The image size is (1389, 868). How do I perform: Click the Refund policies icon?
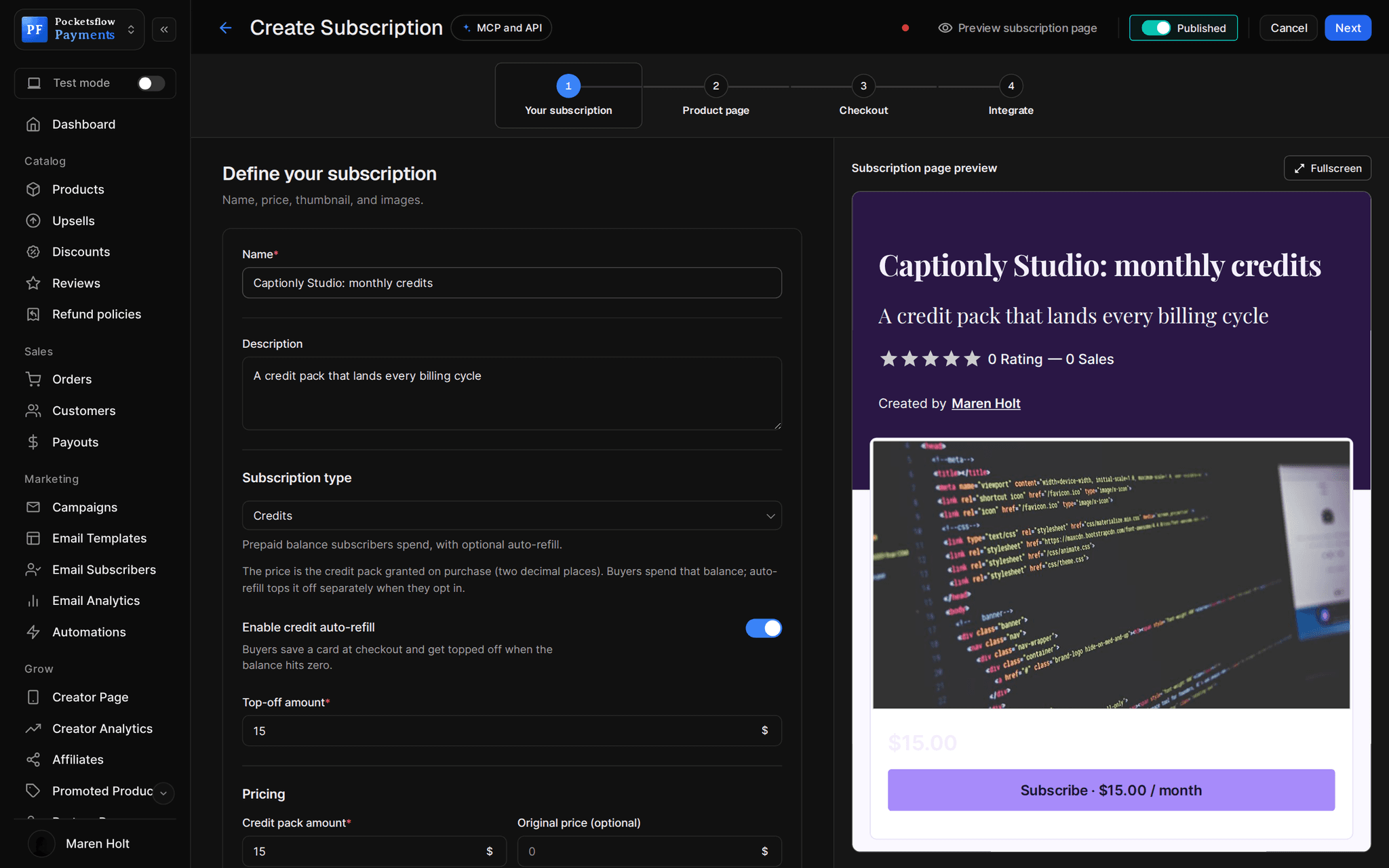pyautogui.click(x=33, y=314)
